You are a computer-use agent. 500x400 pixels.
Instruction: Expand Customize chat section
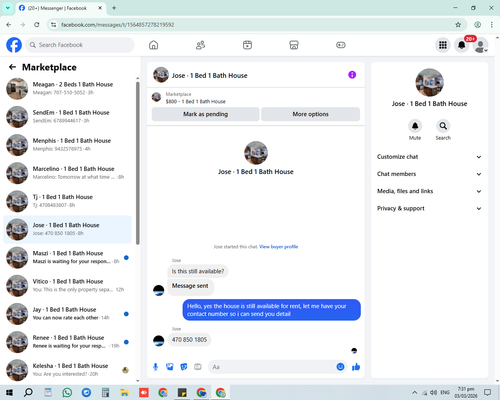point(429,157)
